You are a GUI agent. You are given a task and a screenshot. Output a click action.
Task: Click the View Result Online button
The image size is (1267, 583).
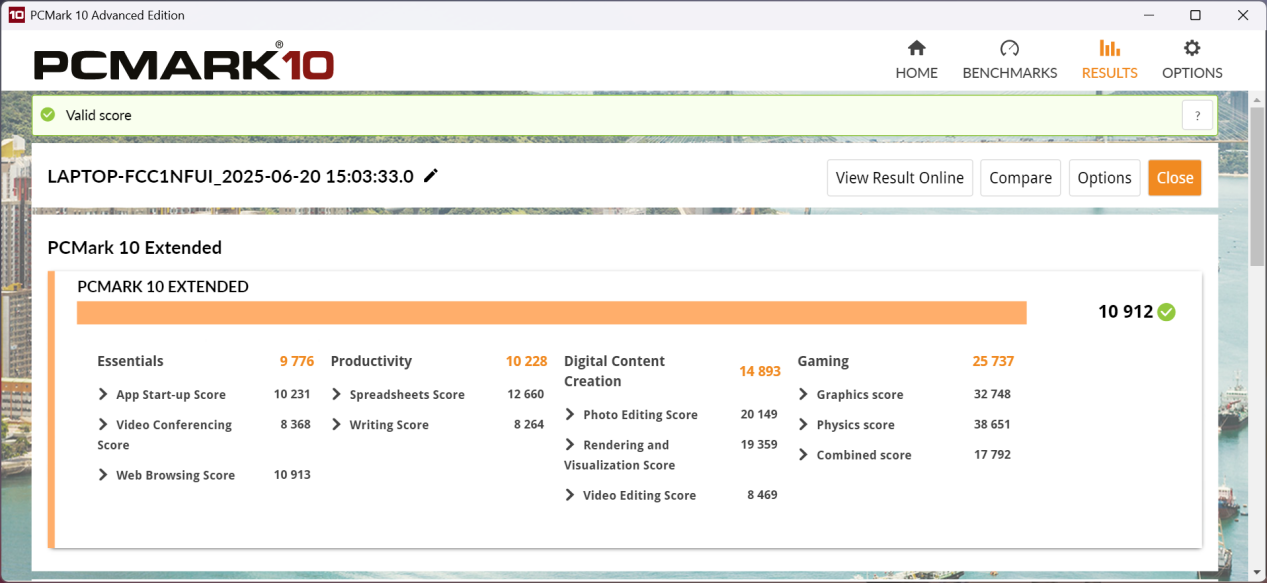click(899, 178)
